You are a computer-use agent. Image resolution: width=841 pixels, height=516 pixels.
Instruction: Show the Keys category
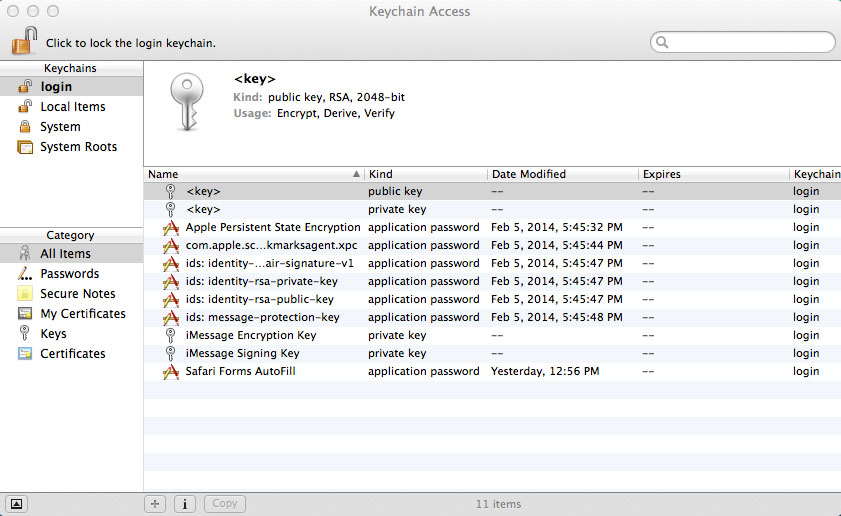[x=71, y=334]
